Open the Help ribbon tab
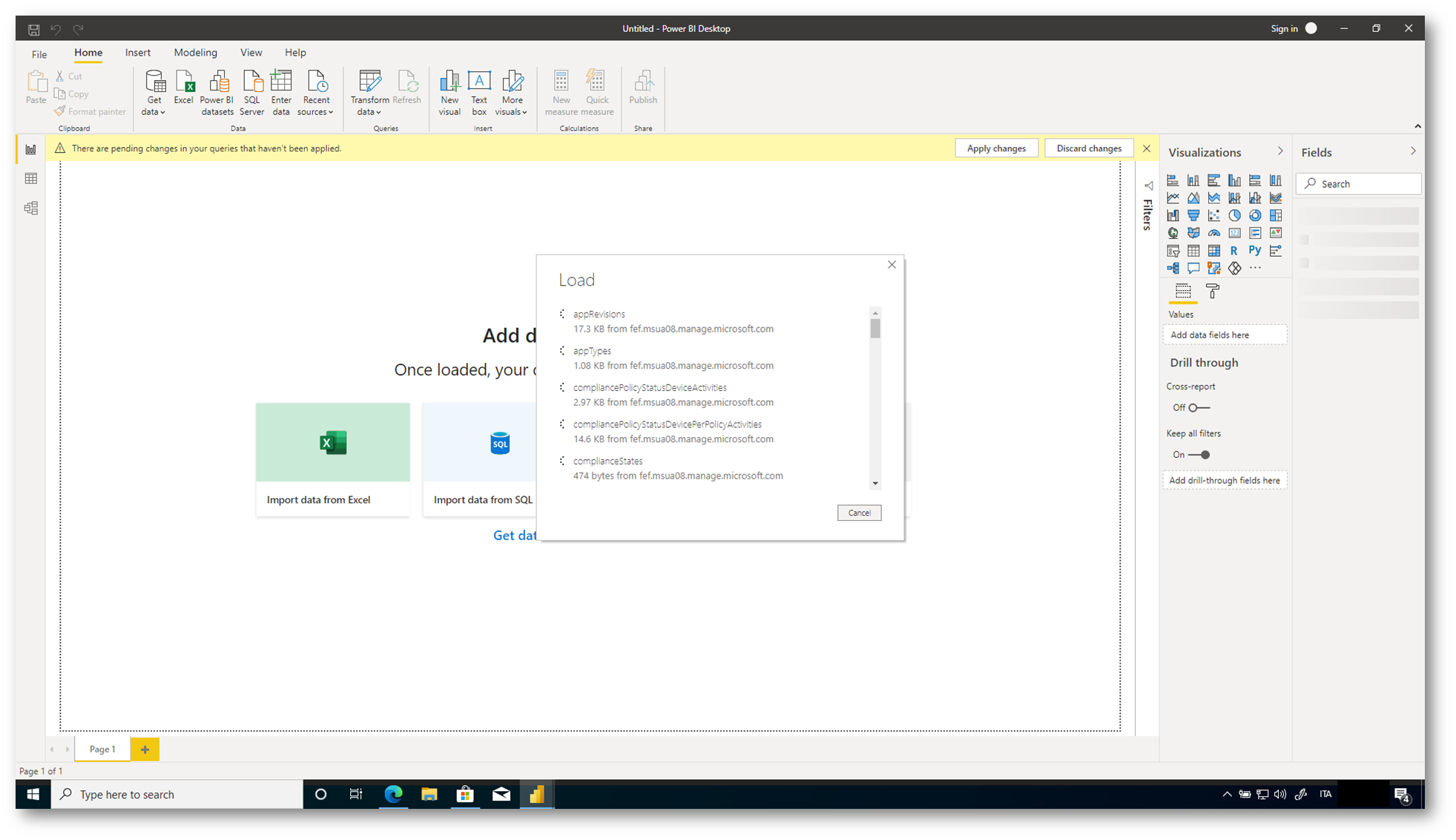1456x840 pixels. pos(295,53)
